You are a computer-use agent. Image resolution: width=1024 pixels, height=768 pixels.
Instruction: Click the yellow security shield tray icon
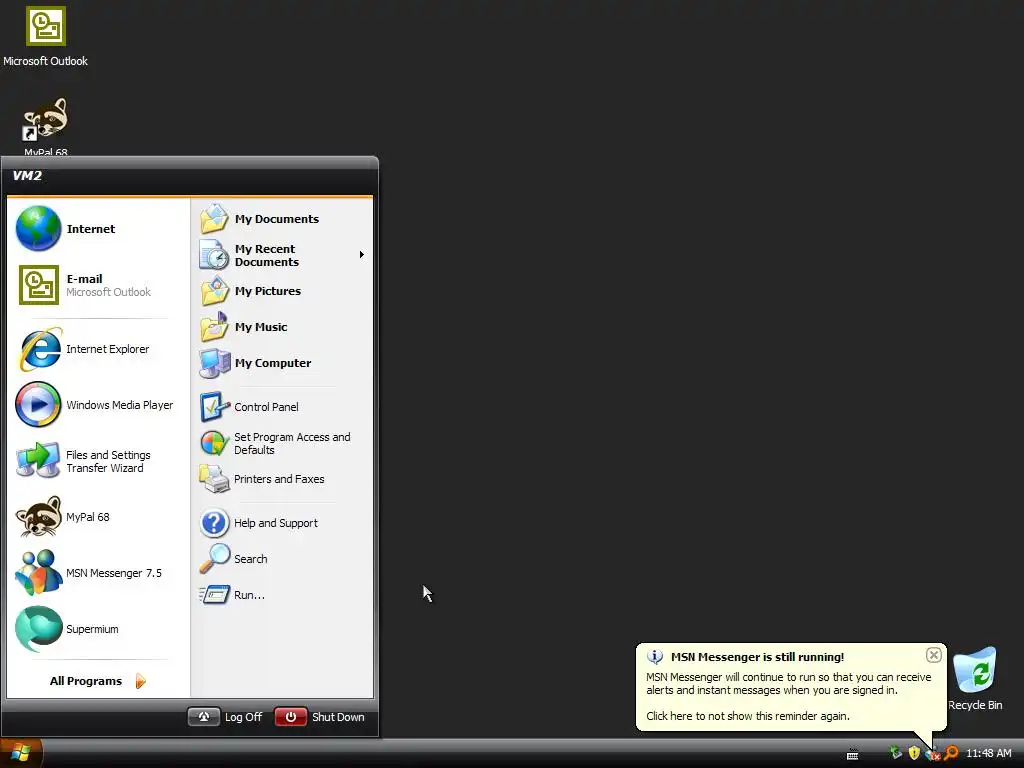[914, 753]
